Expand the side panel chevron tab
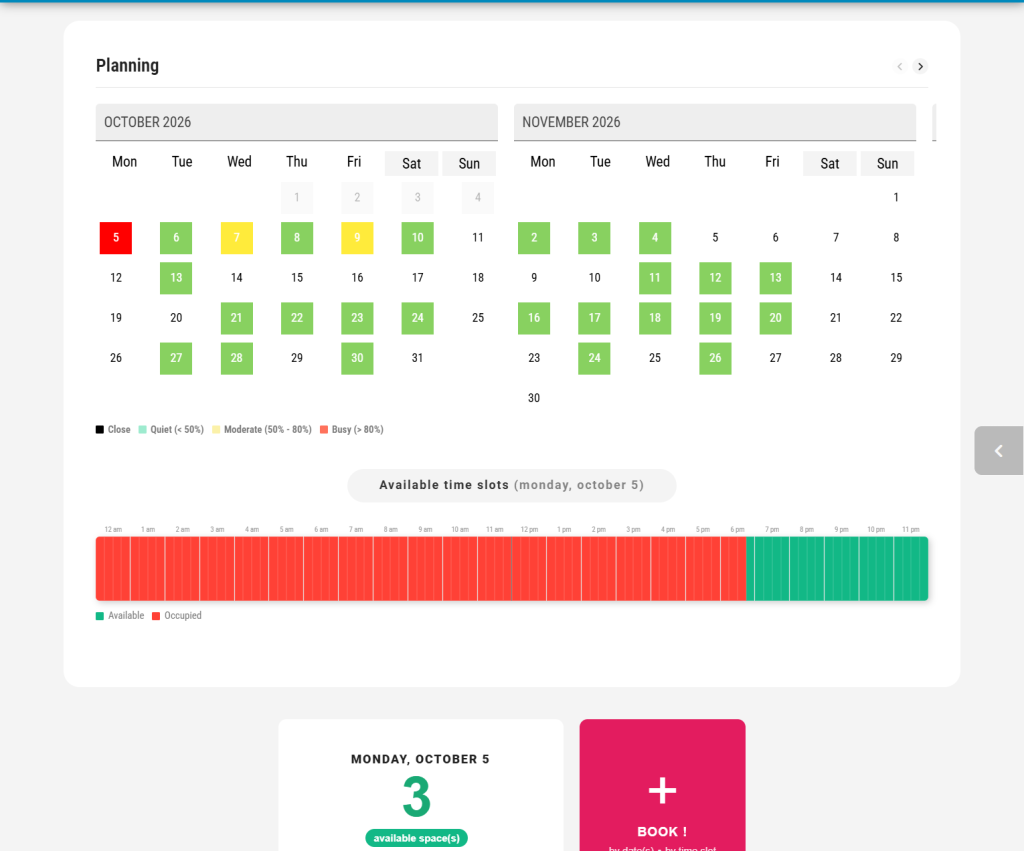Image resolution: width=1024 pixels, height=851 pixels. click(x=999, y=451)
